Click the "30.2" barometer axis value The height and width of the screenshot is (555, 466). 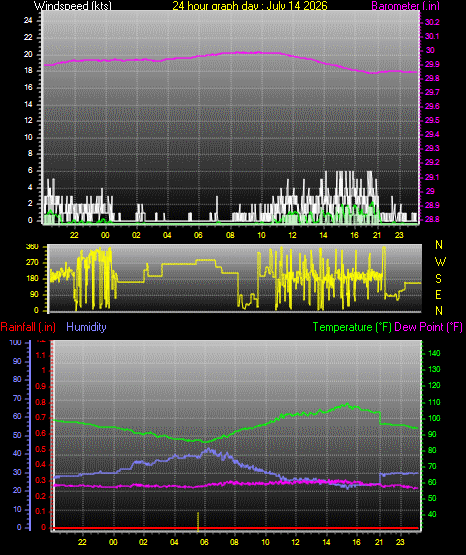tap(432, 22)
